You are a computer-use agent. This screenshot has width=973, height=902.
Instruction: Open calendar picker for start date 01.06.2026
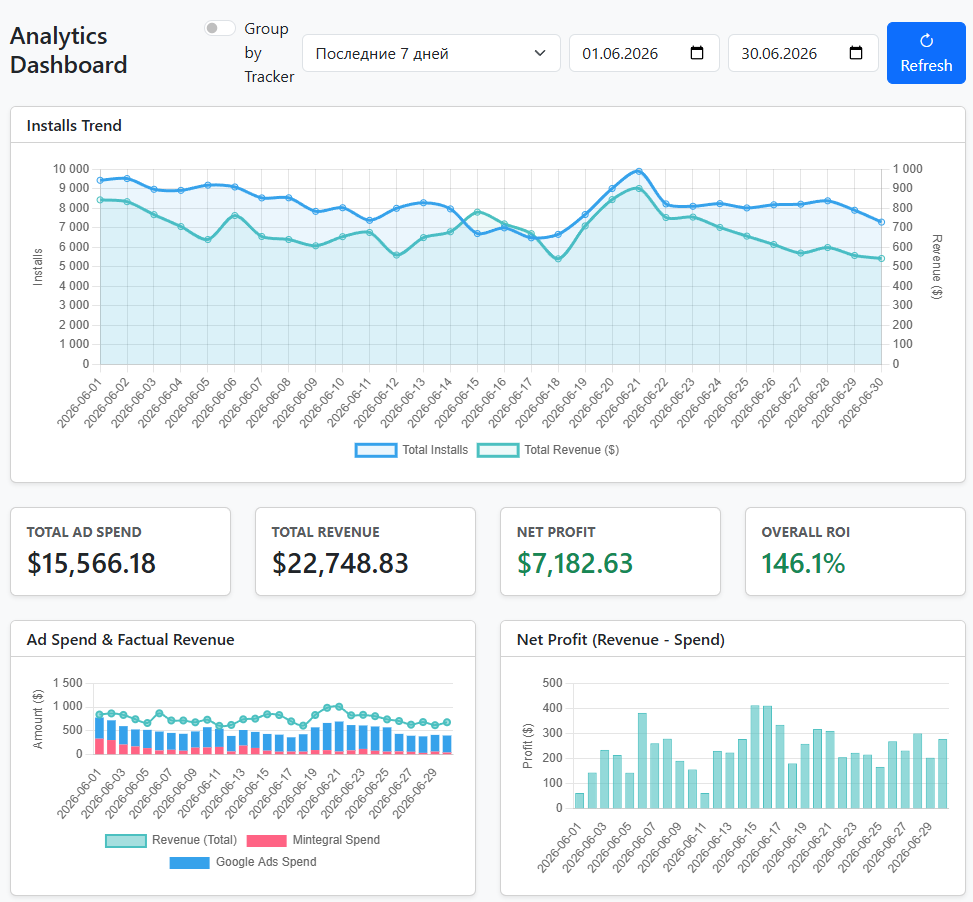point(697,53)
